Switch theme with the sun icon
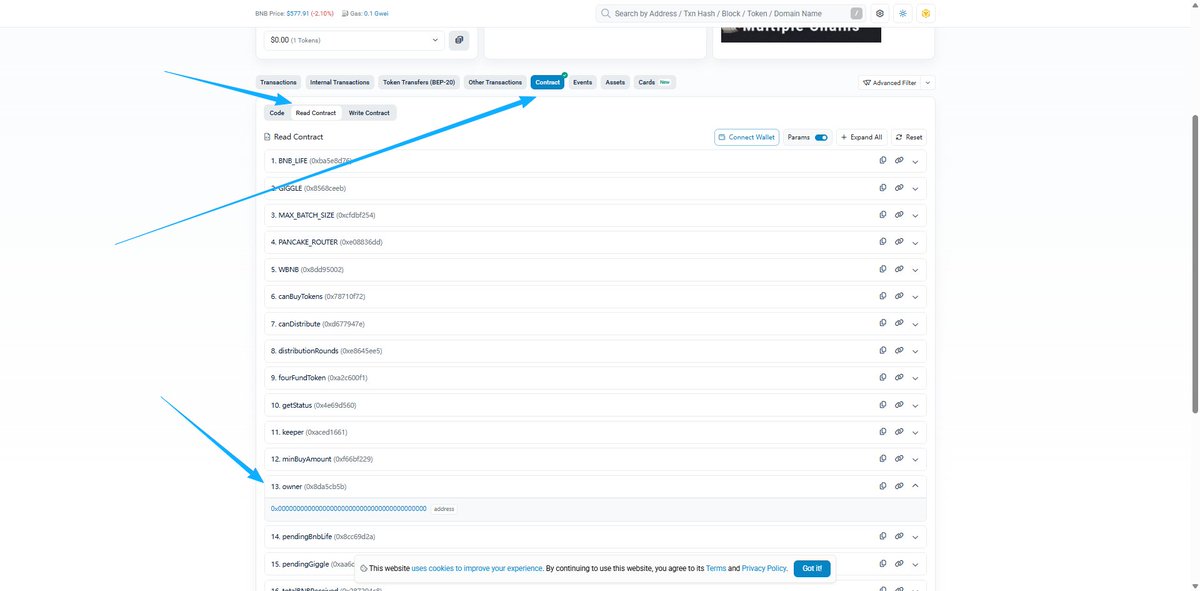Viewport: 1200px width, 591px height. click(x=903, y=14)
